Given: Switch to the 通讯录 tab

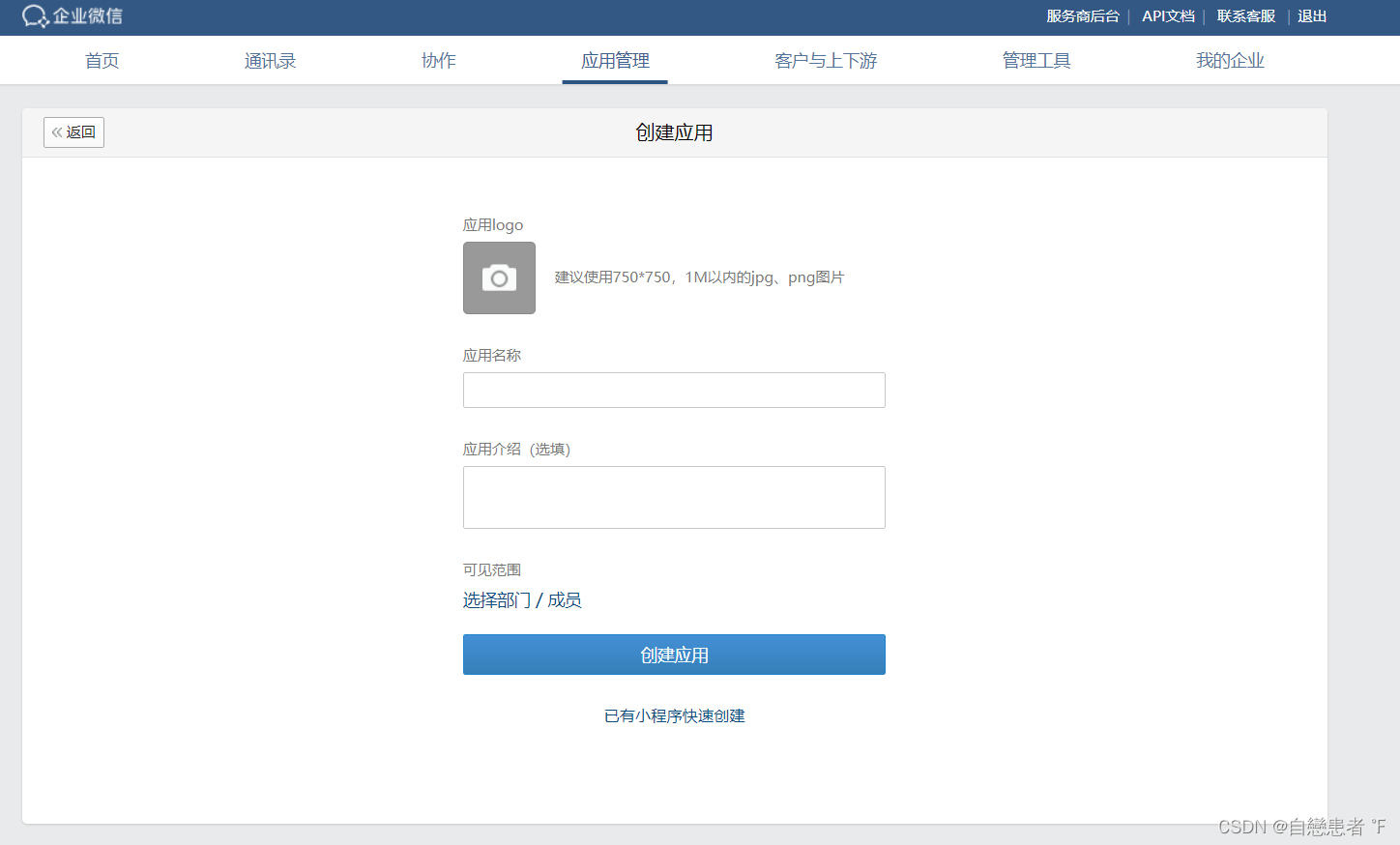Looking at the screenshot, I should click(x=270, y=60).
